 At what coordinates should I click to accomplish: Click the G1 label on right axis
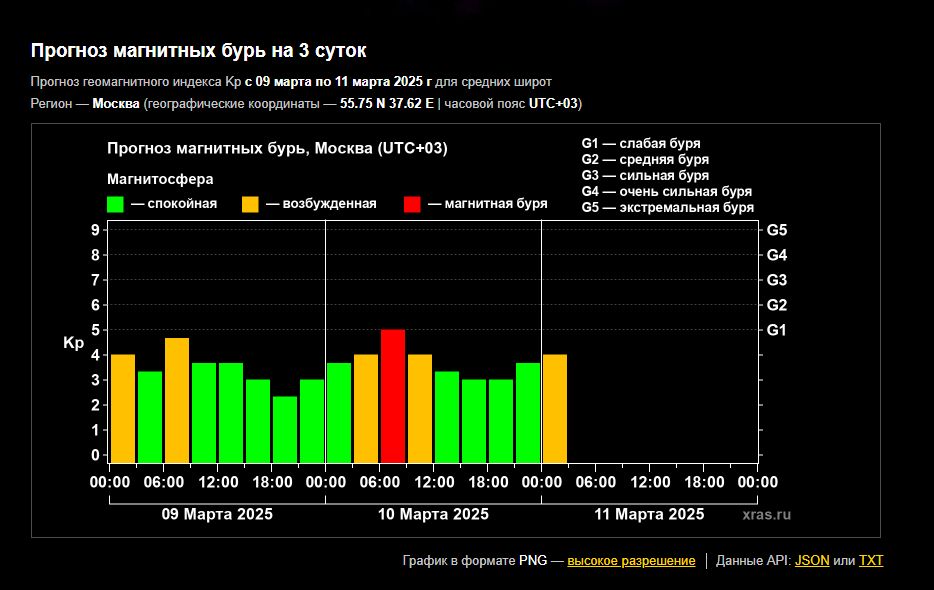pos(777,330)
